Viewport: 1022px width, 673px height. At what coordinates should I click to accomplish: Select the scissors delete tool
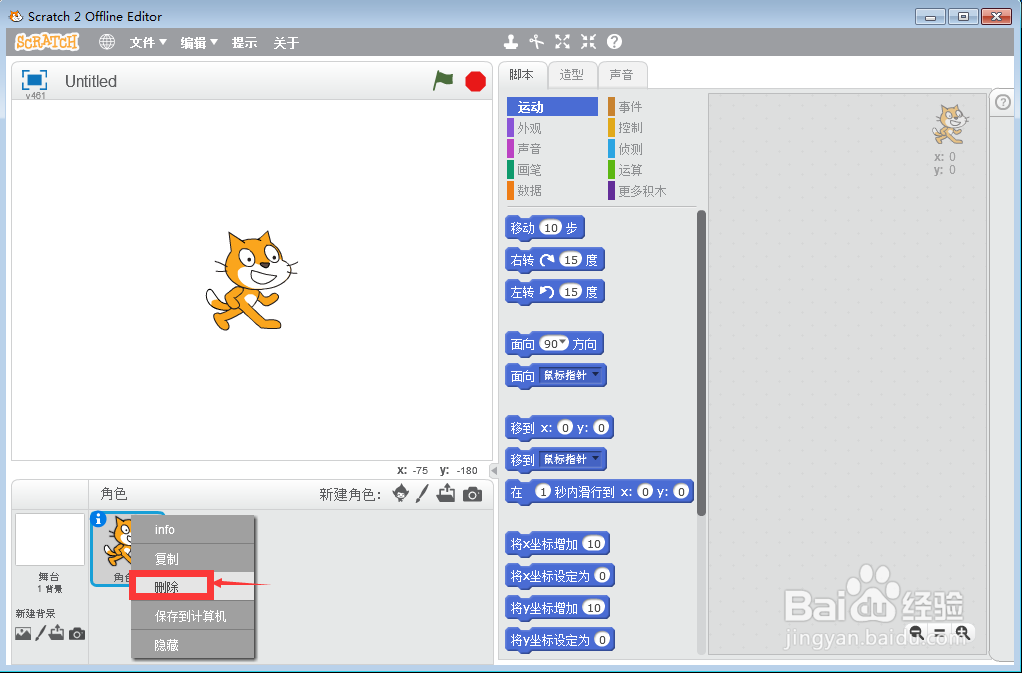[x=537, y=41]
